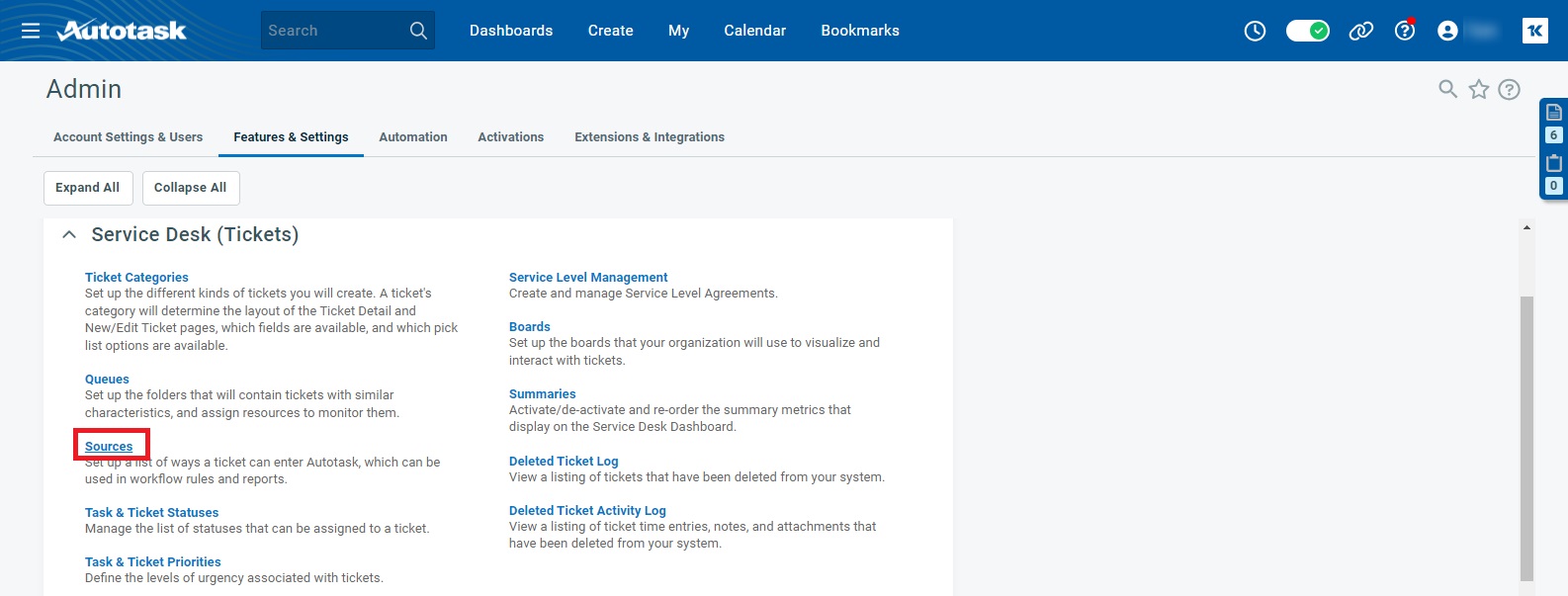Open the Create menu
Image resolution: width=1568 pixels, height=596 pixels.
pyautogui.click(x=610, y=31)
